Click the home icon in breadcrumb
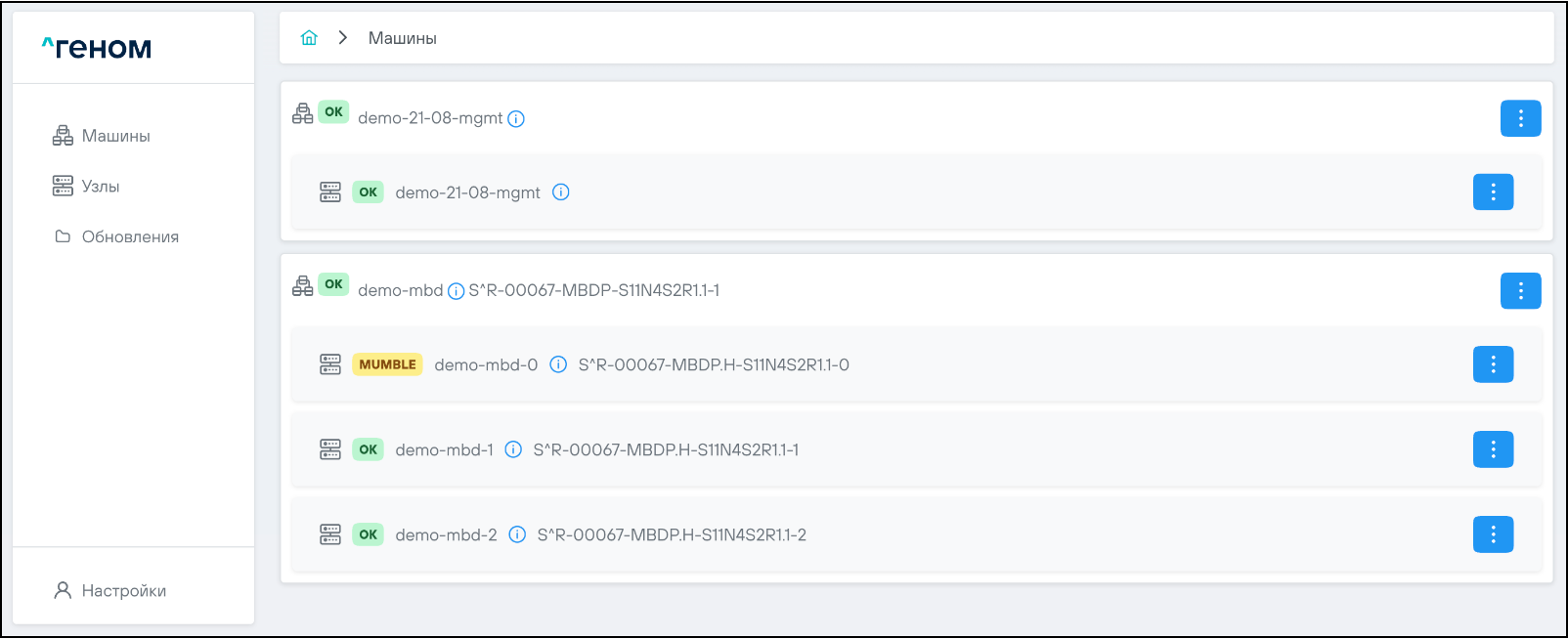 tap(309, 38)
